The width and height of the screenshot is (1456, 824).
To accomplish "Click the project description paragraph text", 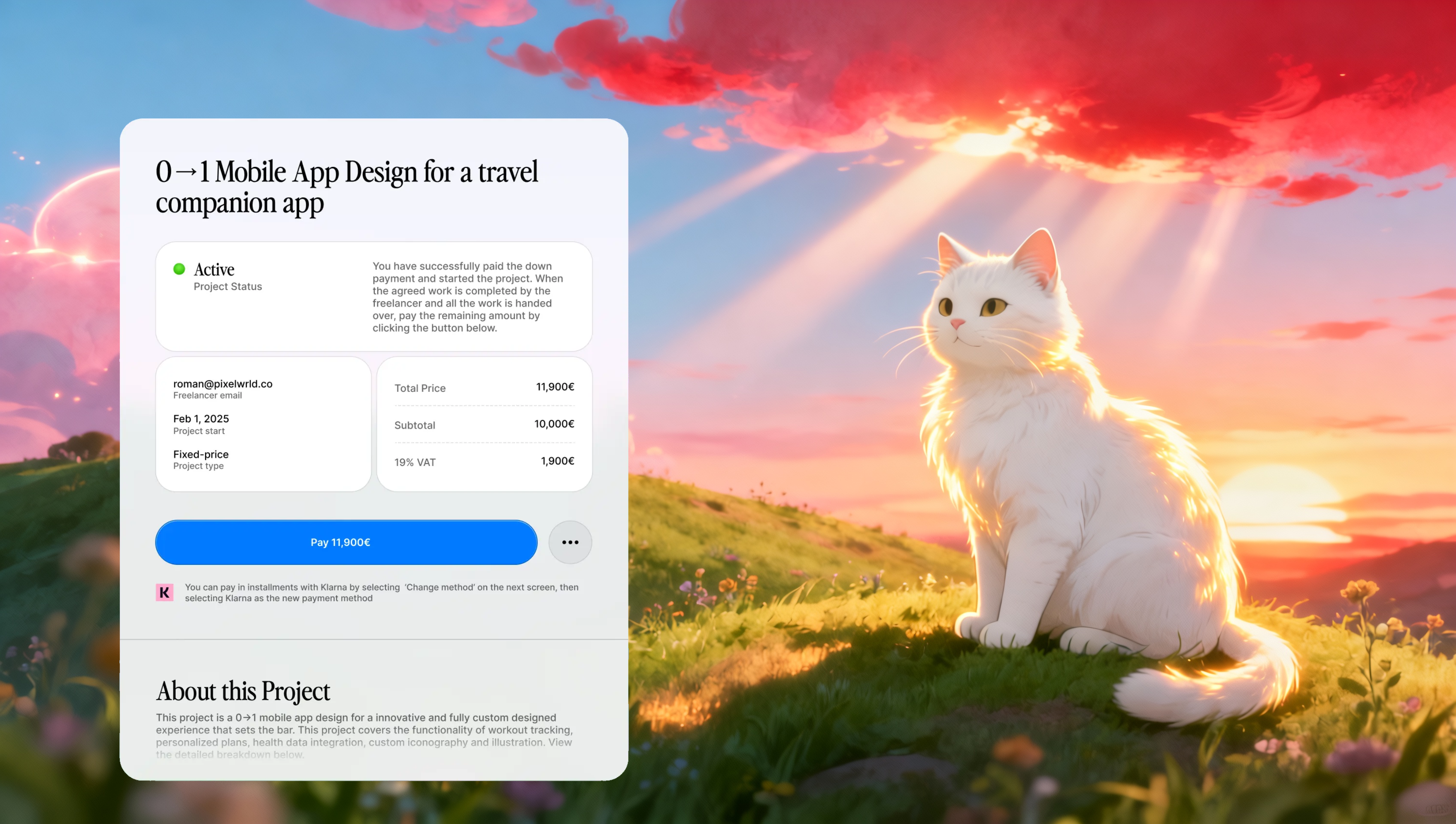I will click(x=364, y=730).
